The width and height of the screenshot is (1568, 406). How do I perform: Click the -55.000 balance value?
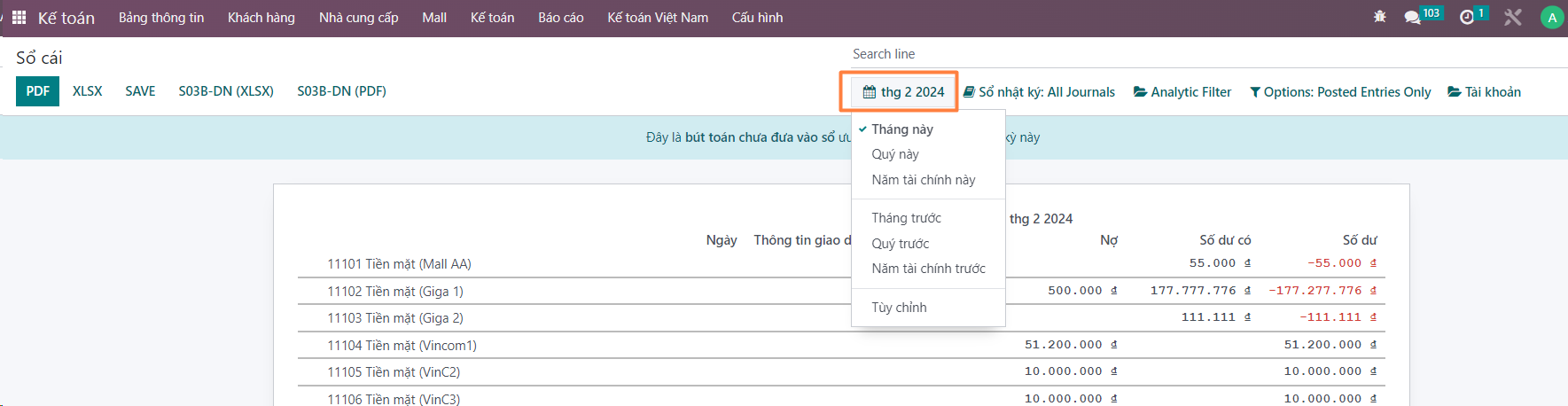(1342, 263)
